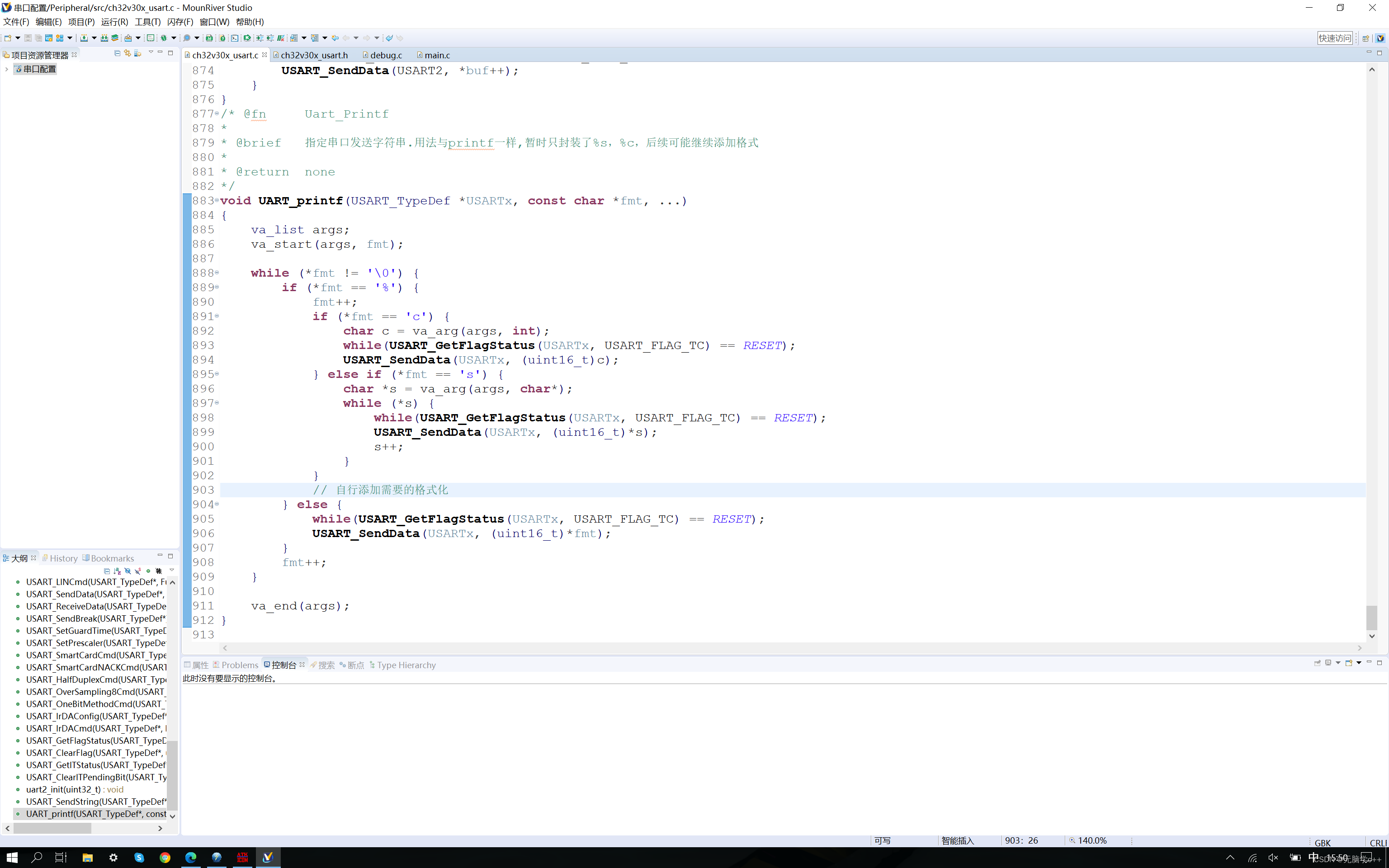Click the Download to flash icon
This screenshot has width=1389, height=868.
click(128, 38)
